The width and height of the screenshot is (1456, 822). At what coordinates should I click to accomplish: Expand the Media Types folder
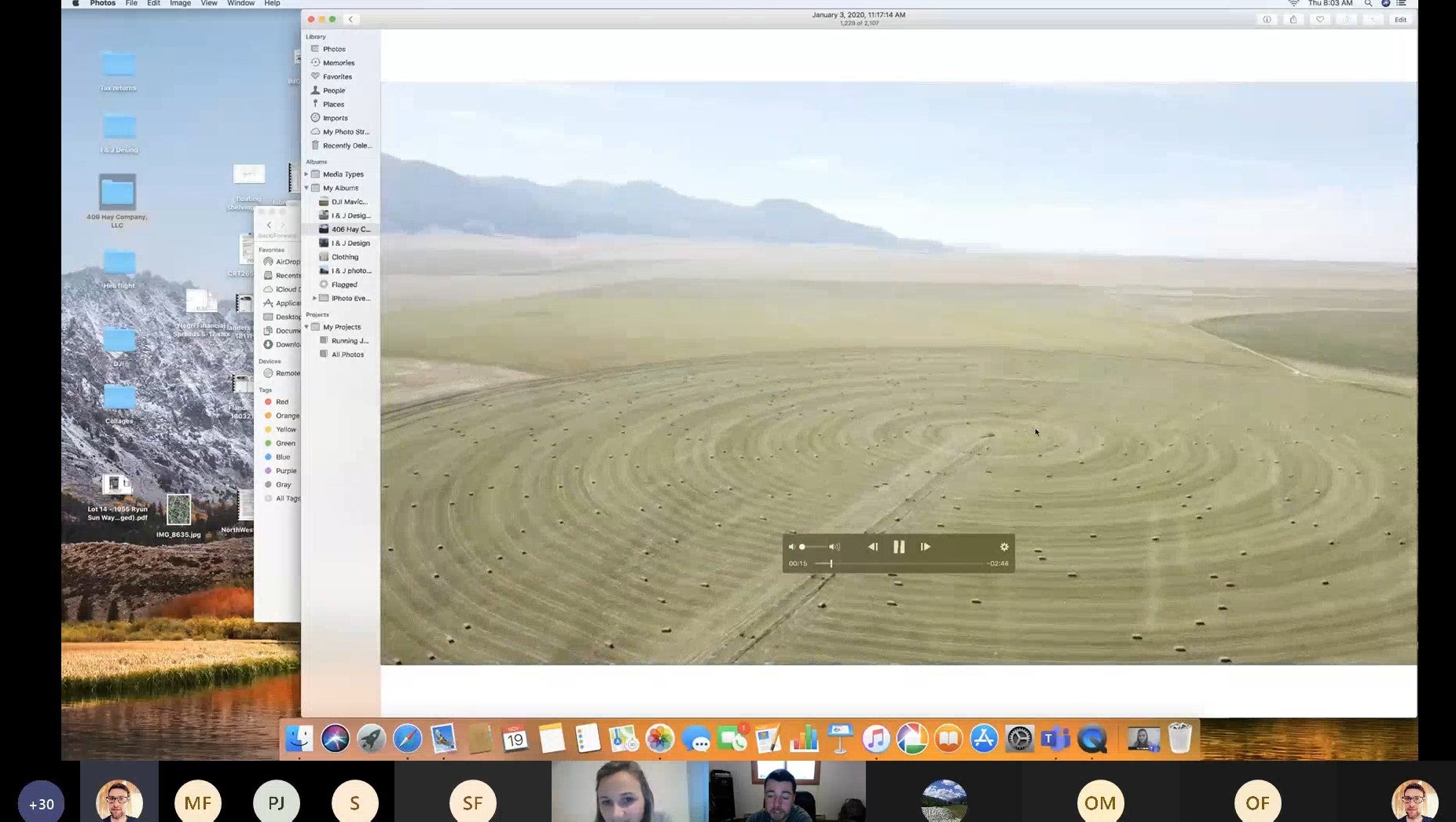click(306, 174)
